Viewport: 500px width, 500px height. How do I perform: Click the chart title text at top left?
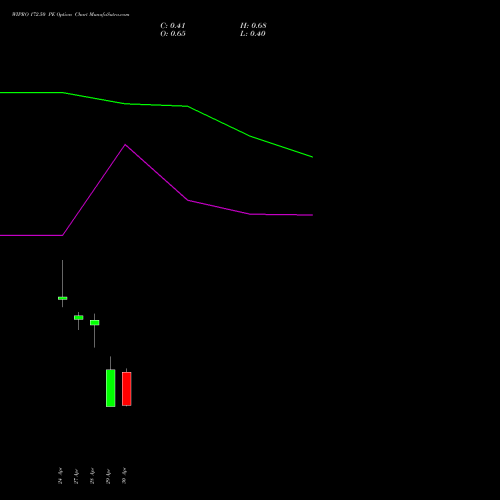70,15
